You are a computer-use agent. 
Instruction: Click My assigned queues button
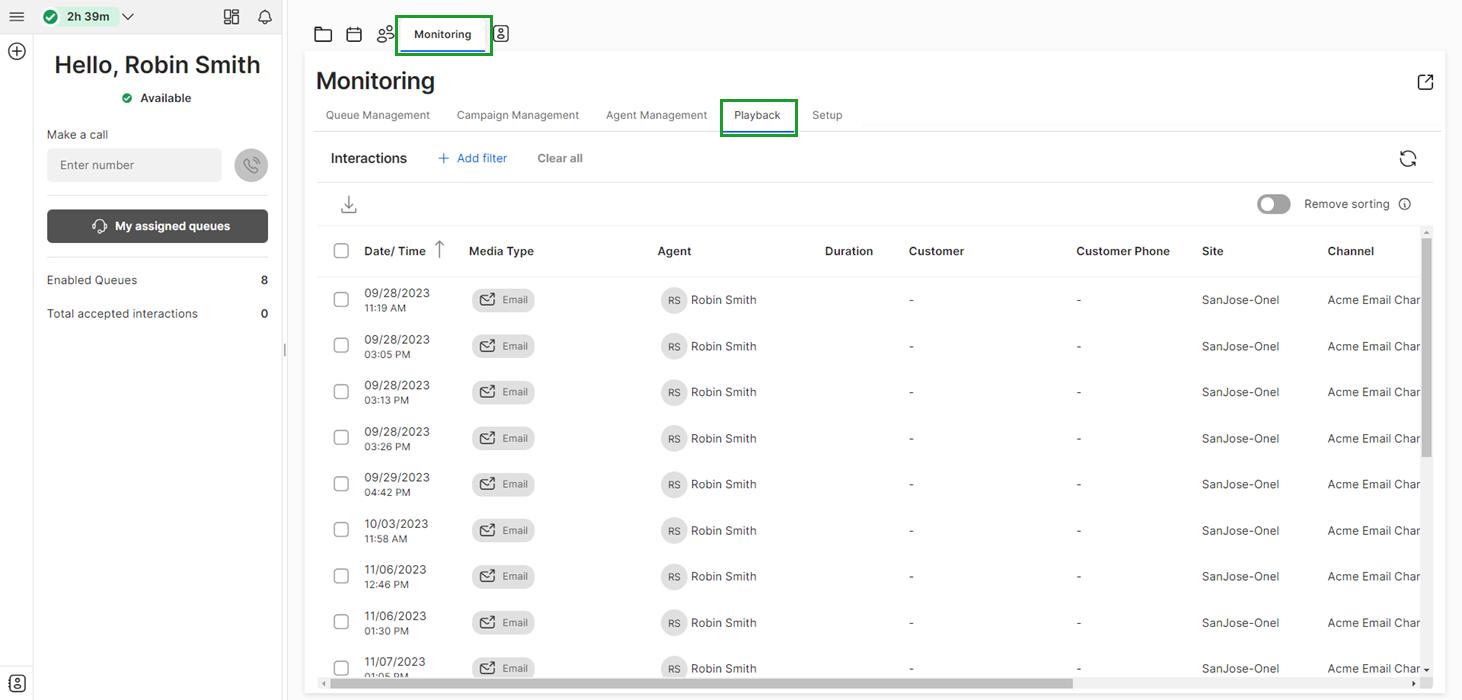(x=157, y=226)
